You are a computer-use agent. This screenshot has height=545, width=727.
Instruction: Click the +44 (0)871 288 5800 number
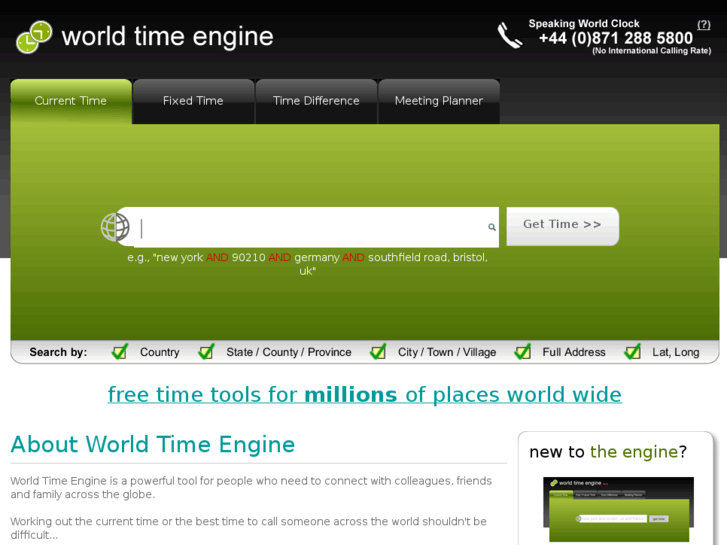[616, 38]
